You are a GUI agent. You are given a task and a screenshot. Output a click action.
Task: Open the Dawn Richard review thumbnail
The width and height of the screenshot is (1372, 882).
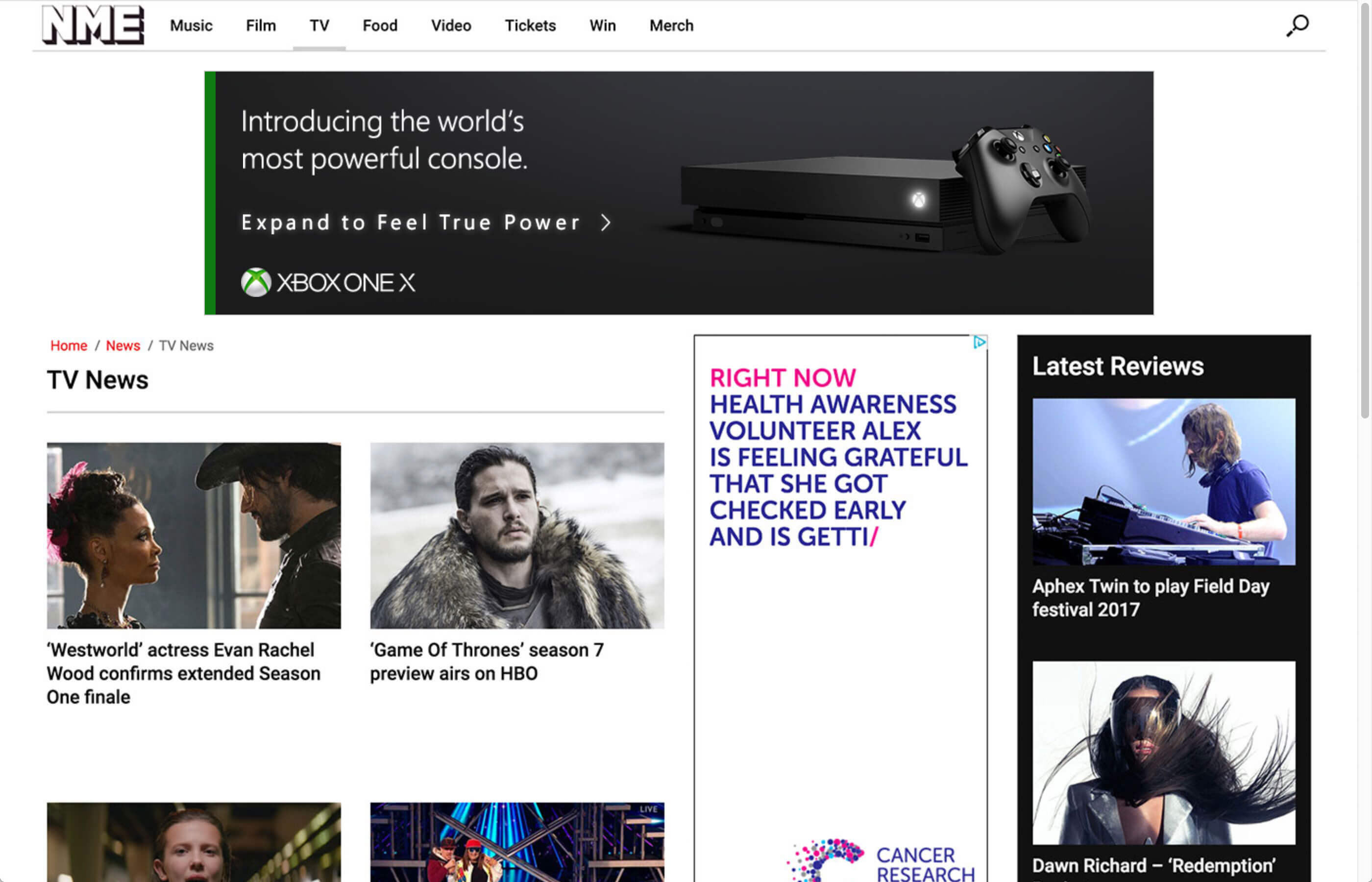[1164, 753]
